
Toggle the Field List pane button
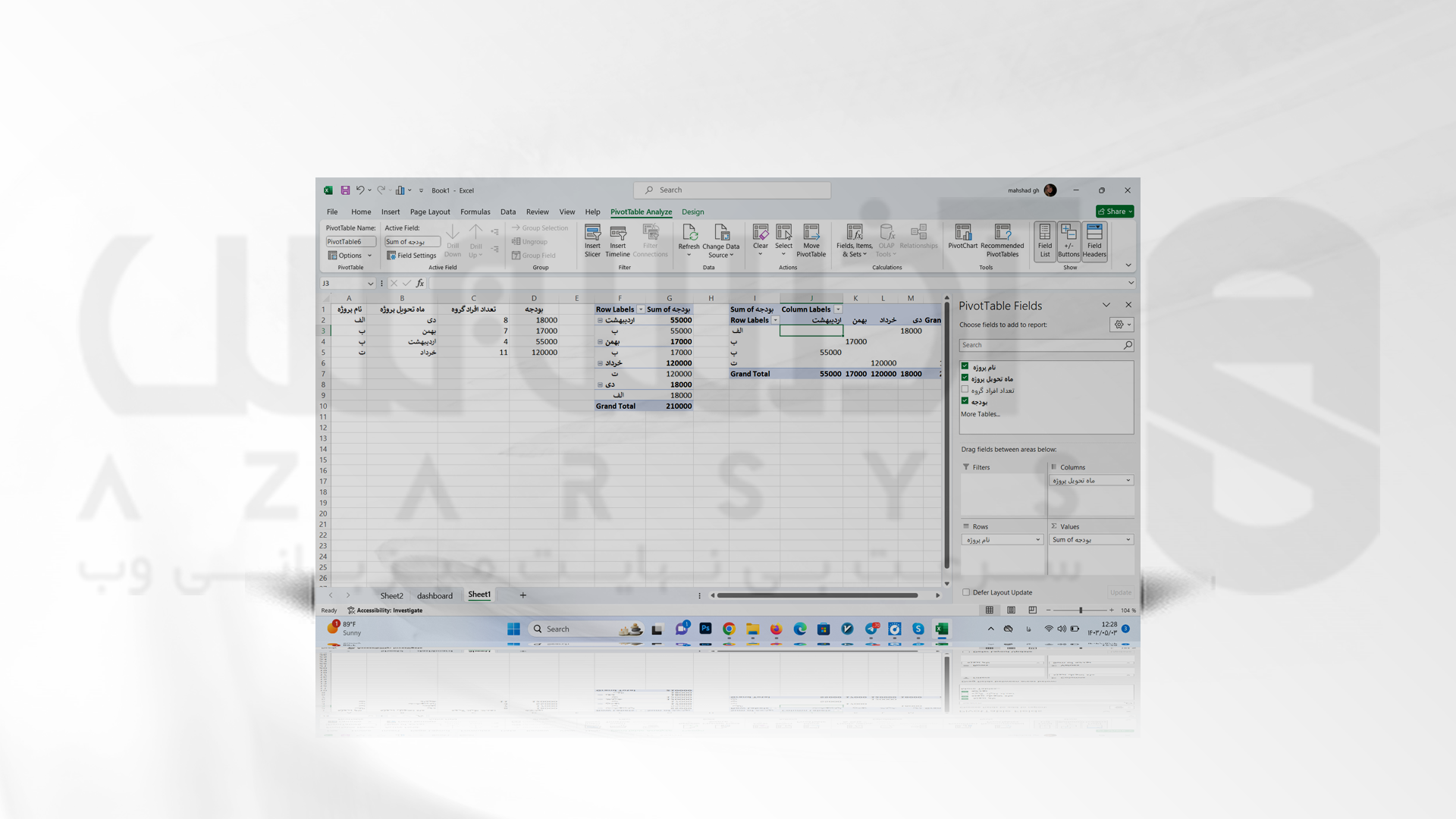[1045, 241]
